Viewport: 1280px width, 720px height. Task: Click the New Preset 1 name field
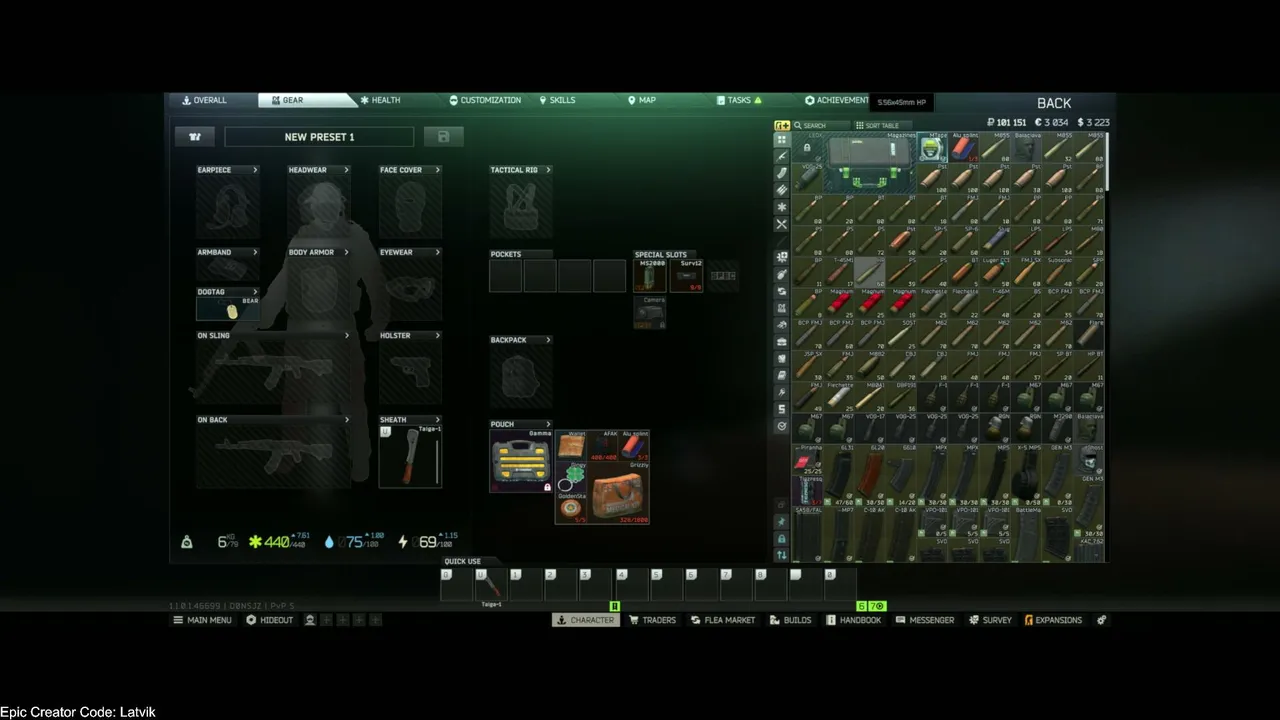pos(319,137)
